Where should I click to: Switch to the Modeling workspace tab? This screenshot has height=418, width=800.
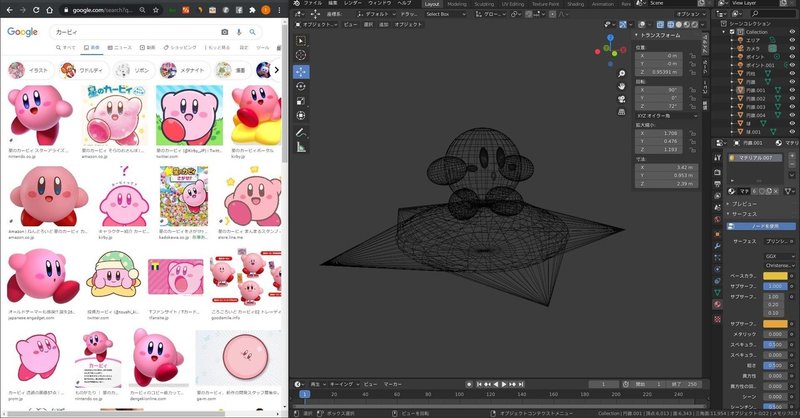coord(457,4)
